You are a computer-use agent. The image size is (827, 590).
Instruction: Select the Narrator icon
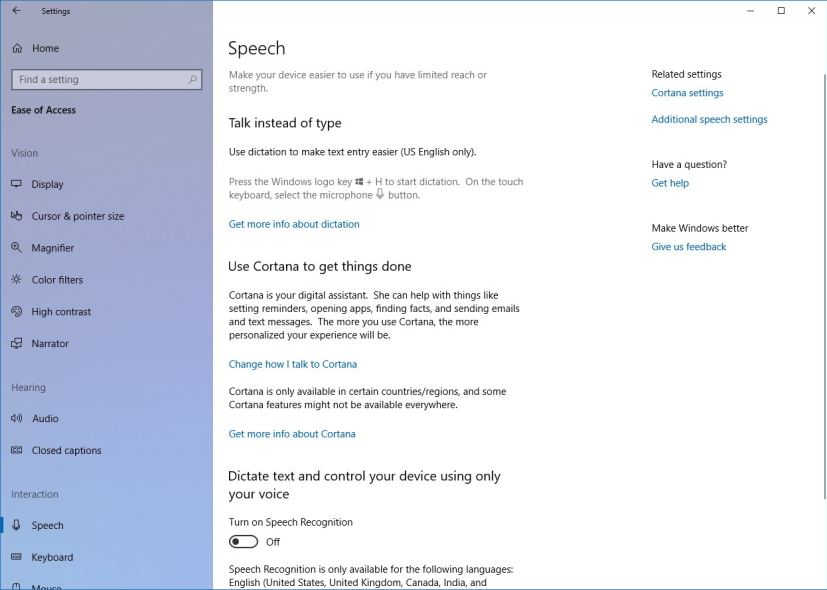(16, 343)
